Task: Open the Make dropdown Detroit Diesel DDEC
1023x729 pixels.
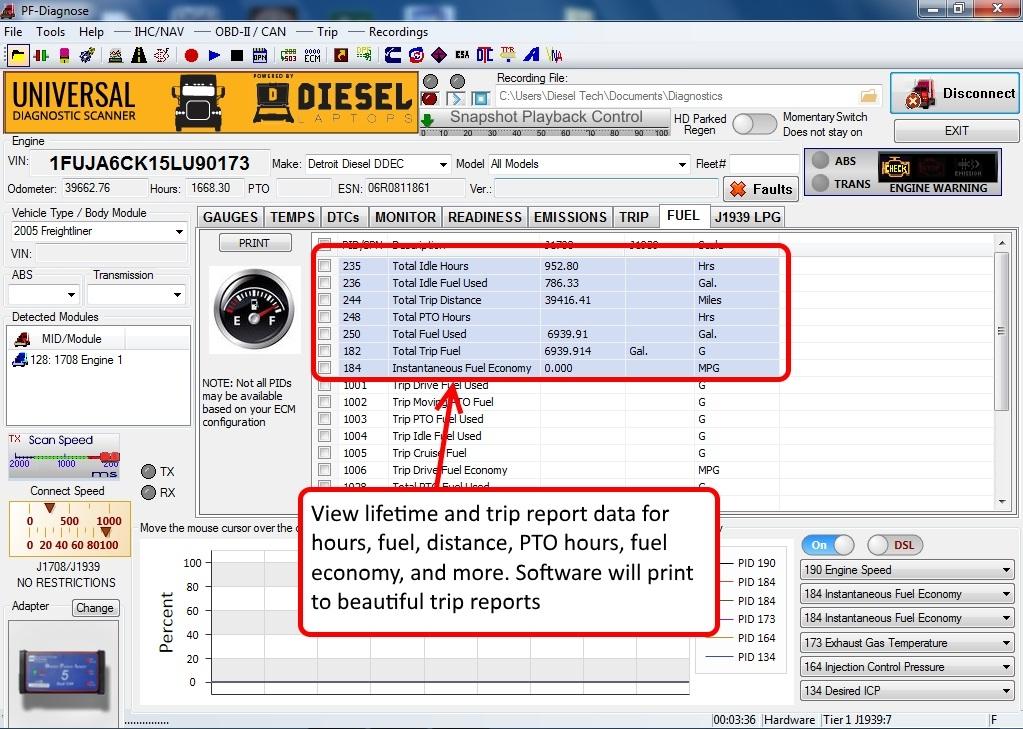Action: [377, 164]
